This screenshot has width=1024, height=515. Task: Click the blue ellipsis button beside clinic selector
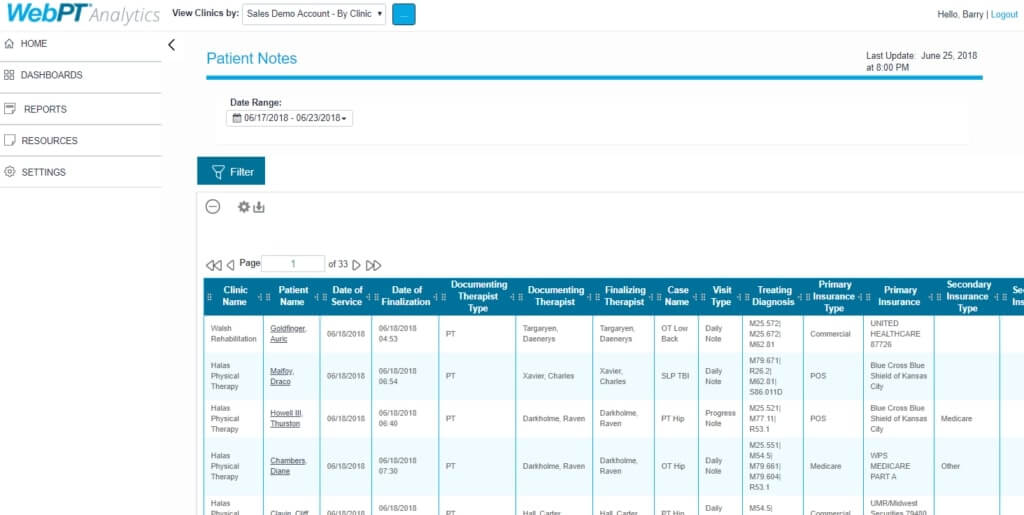coord(404,14)
